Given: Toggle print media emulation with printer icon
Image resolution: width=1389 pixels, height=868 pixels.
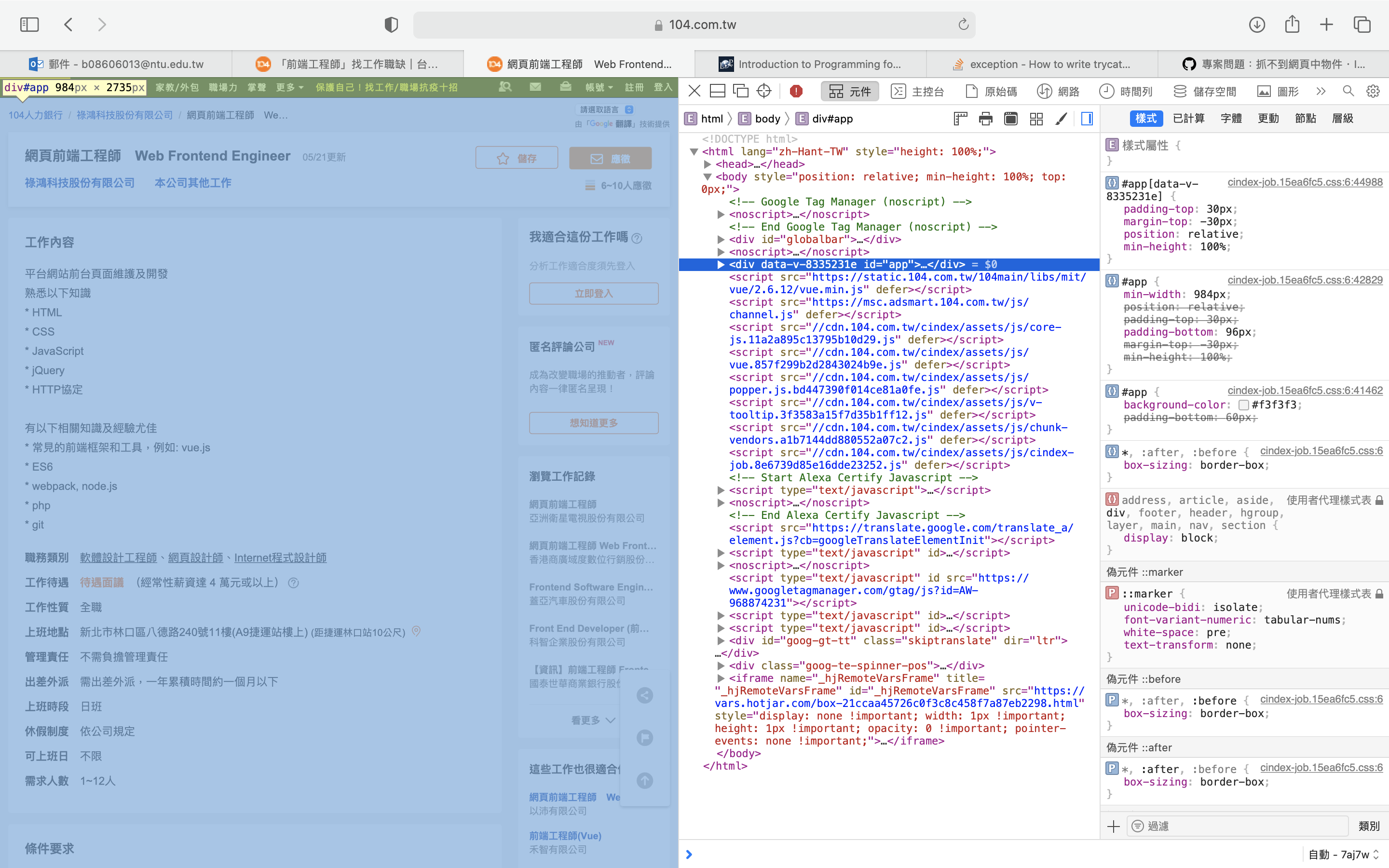Looking at the screenshot, I should click(x=985, y=119).
